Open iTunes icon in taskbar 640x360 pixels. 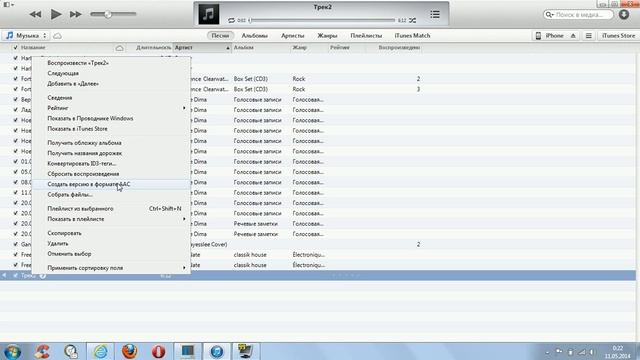217,351
